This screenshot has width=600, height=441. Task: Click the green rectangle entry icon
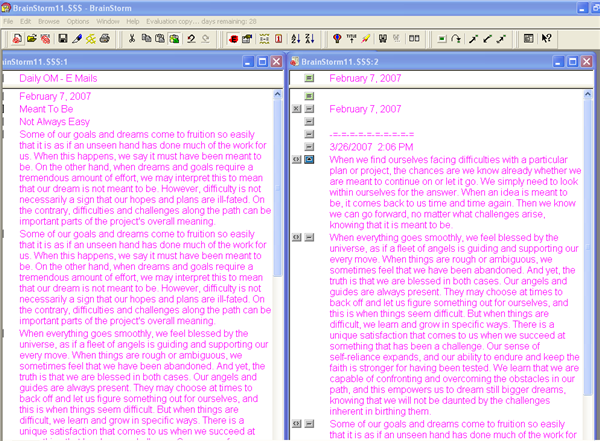[442, 39]
